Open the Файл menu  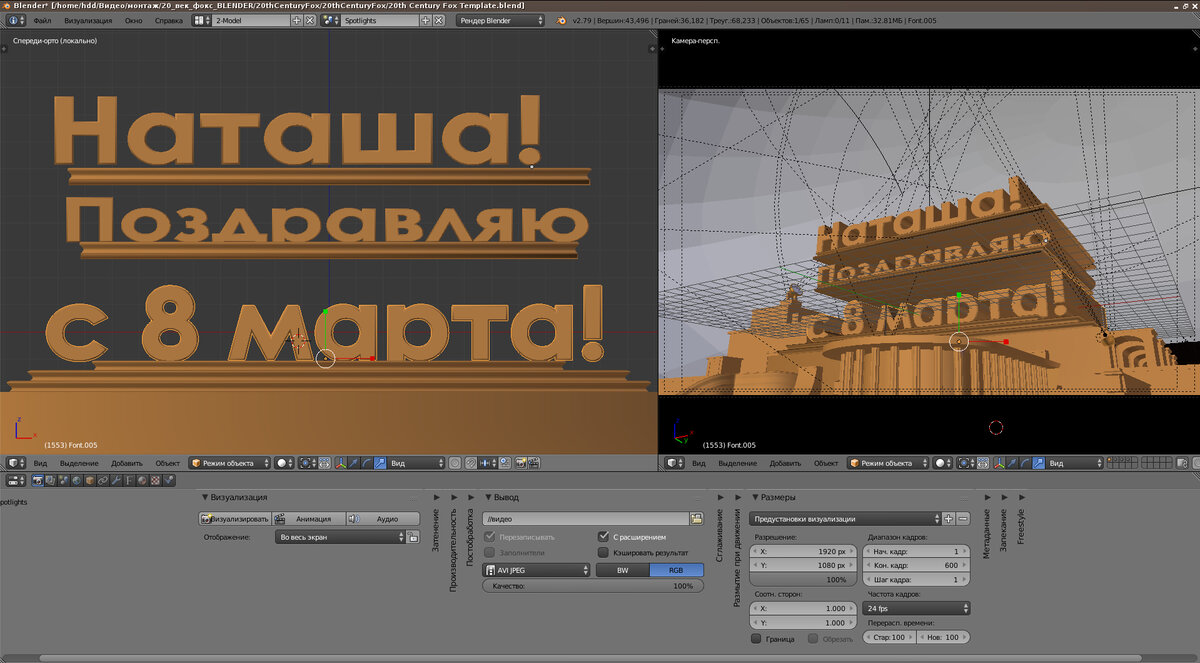click(42, 20)
